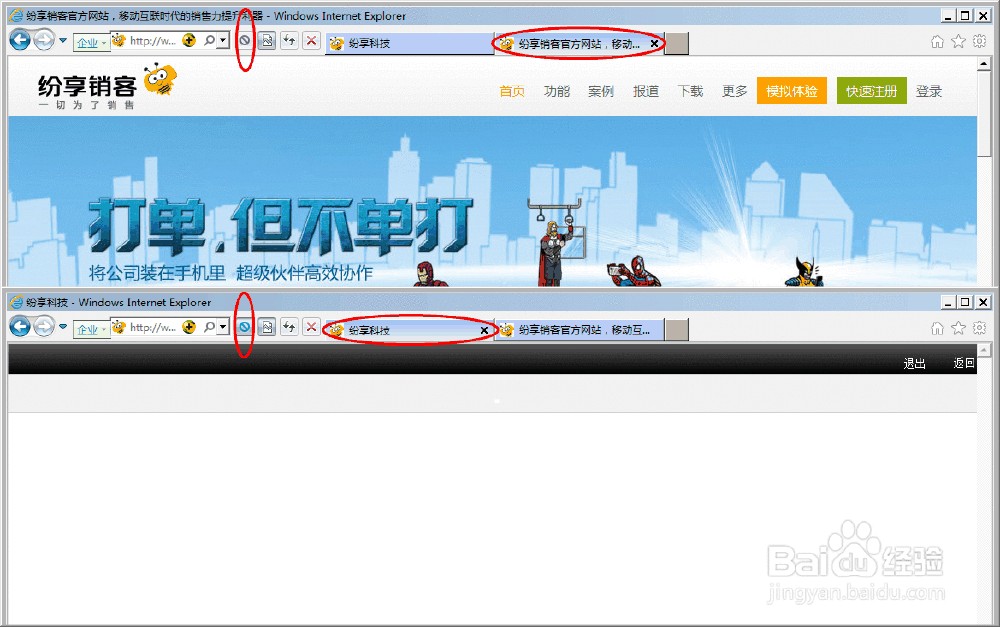Open the address bar history dropdown arrow
This screenshot has width=1000, height=627.
(x=222, y=40)
